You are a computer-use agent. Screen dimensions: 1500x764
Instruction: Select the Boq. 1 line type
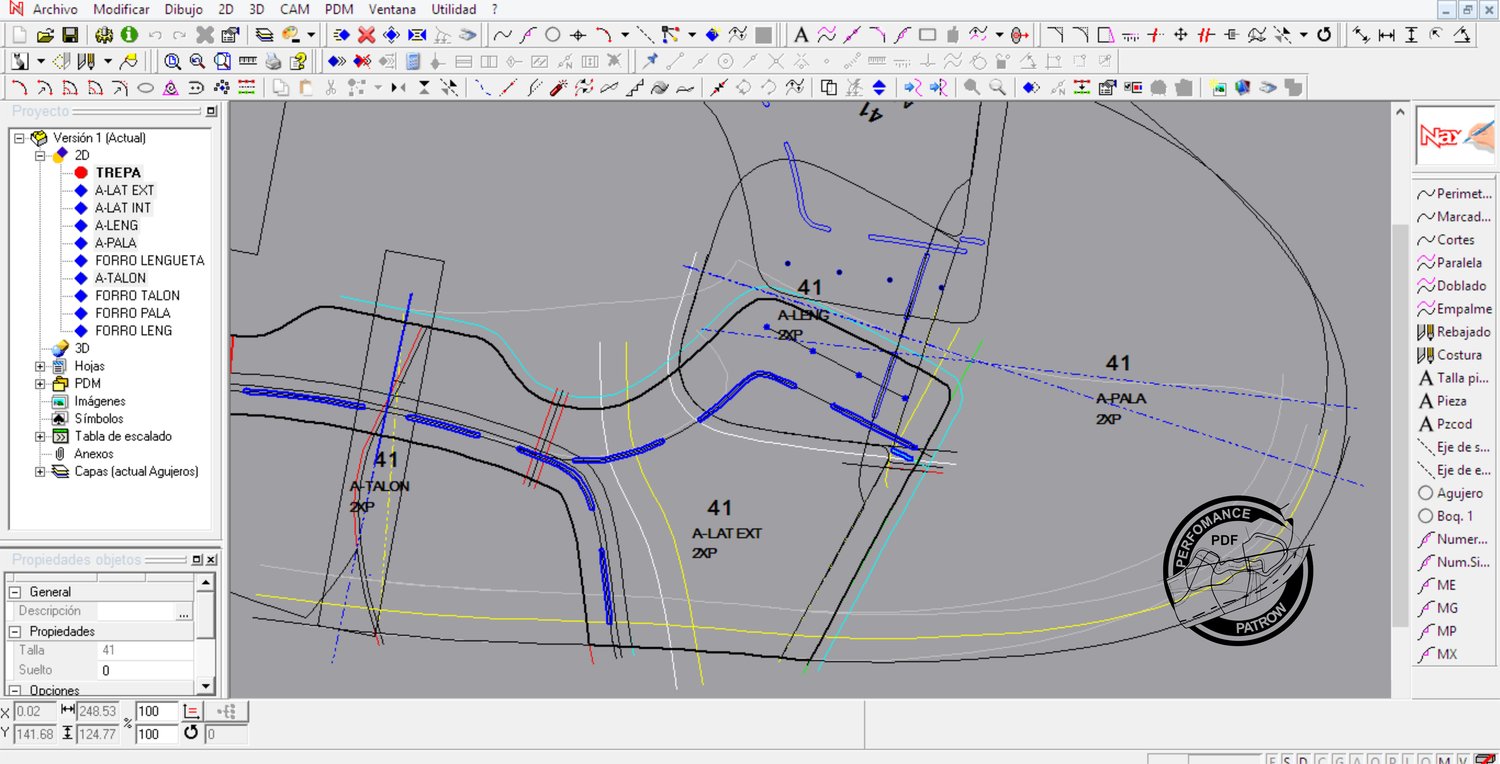[1454, 516]
